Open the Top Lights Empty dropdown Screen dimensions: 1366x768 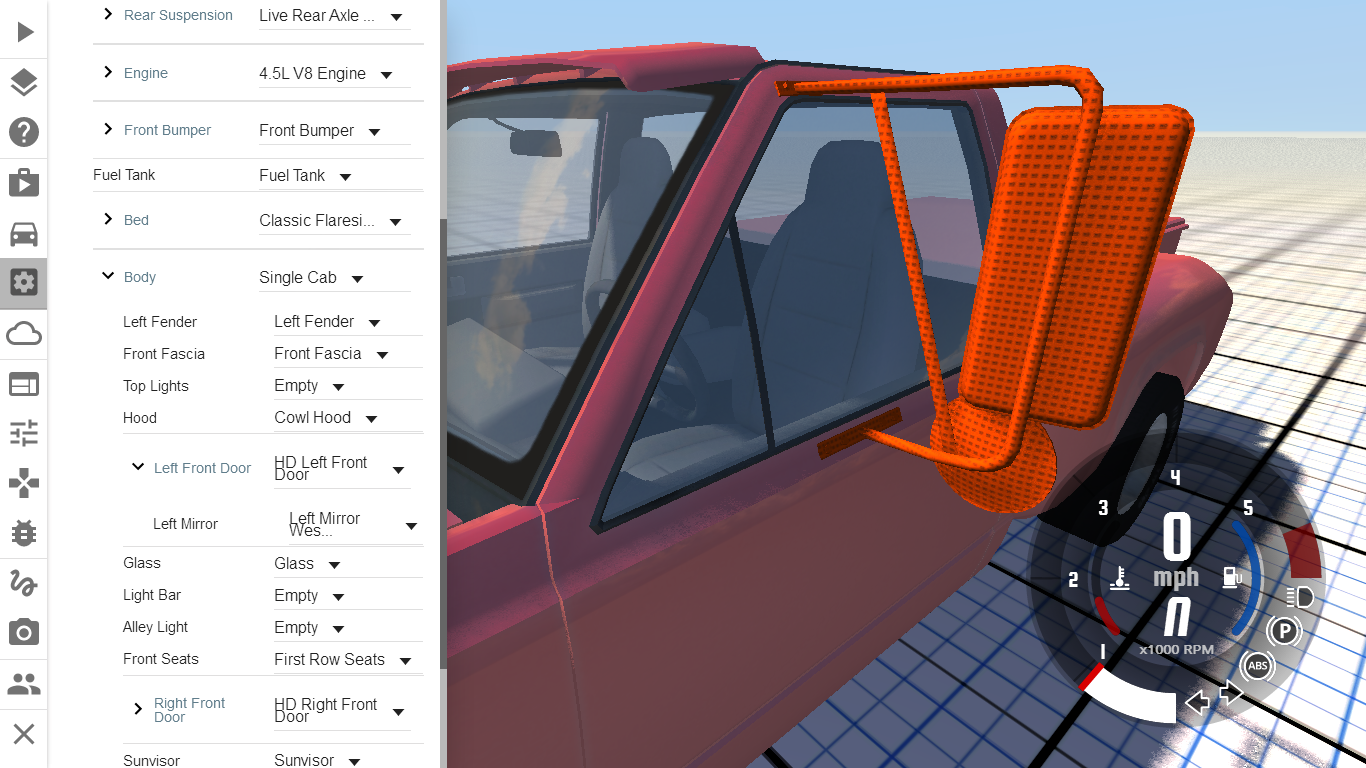tap(348, 386)
